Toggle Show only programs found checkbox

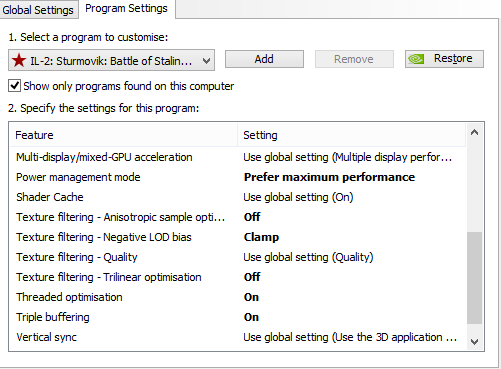(x=14, y=86)
